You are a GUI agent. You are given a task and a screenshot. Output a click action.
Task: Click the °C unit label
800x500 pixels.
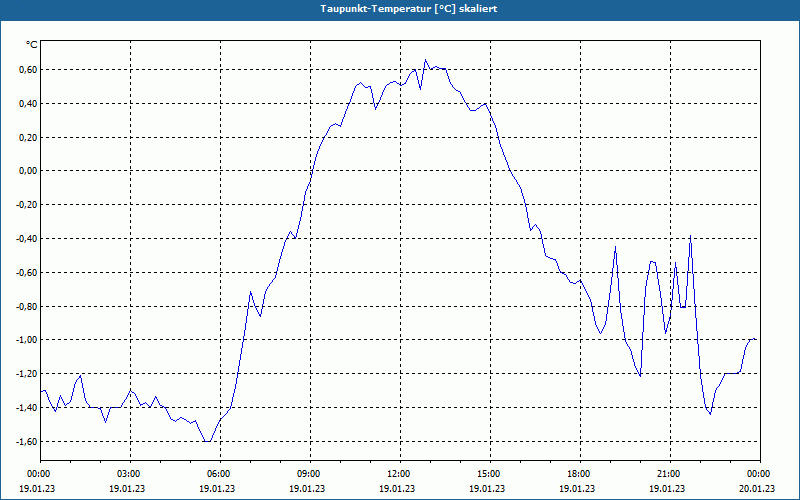[32, 45]
